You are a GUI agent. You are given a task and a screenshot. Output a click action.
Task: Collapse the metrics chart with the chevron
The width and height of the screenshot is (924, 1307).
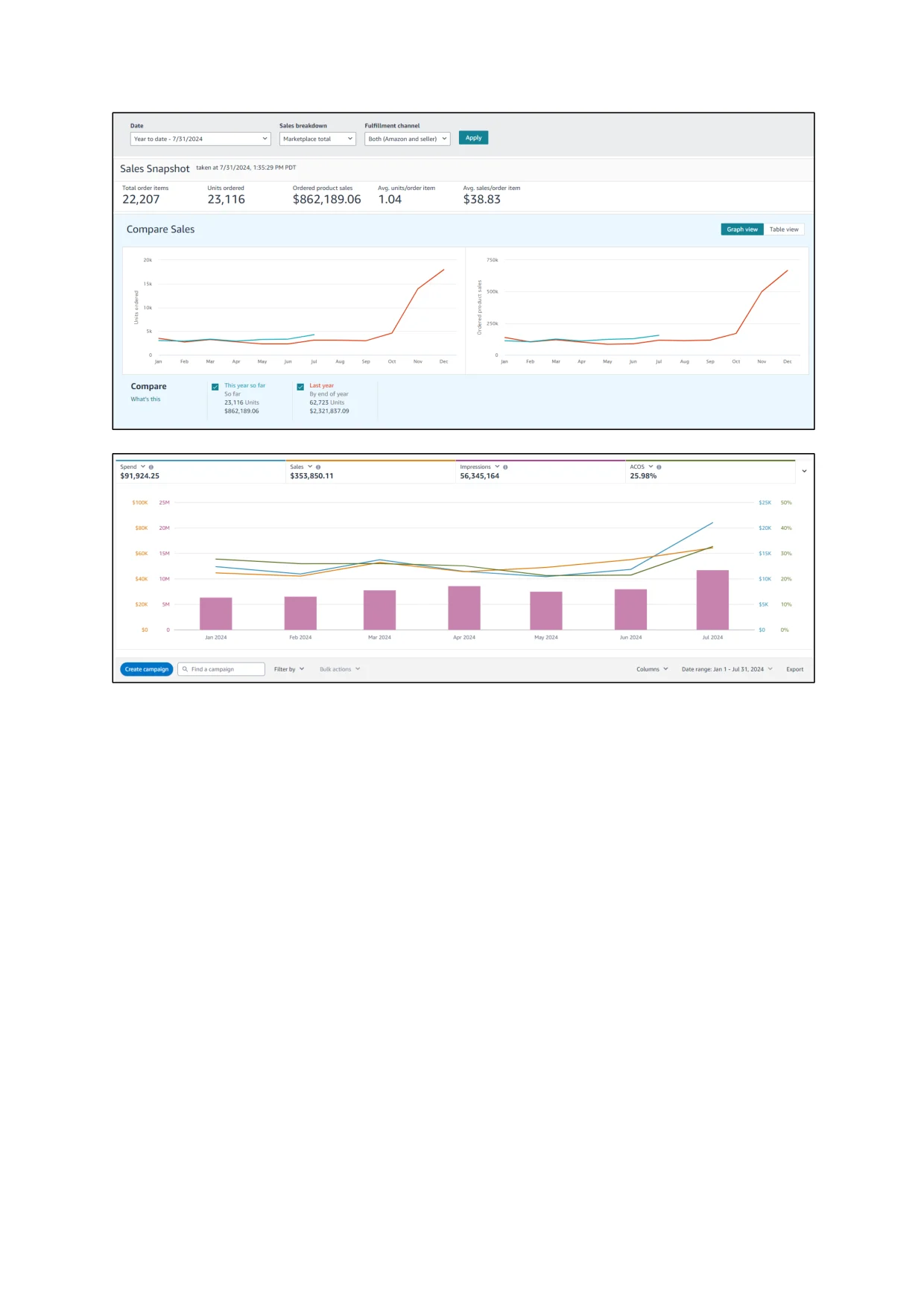804,471
